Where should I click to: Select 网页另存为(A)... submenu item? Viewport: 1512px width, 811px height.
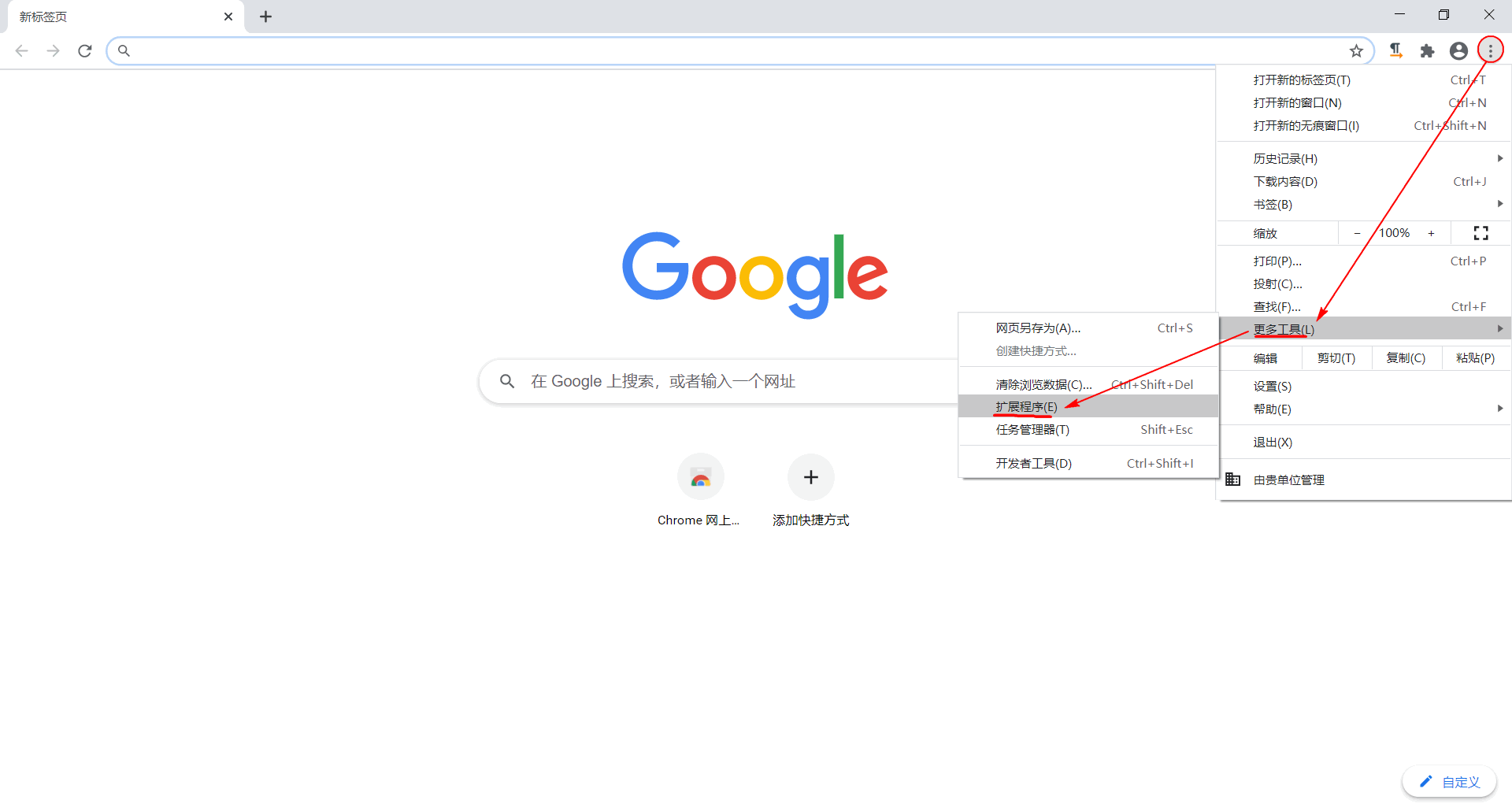coord(1088,328)
